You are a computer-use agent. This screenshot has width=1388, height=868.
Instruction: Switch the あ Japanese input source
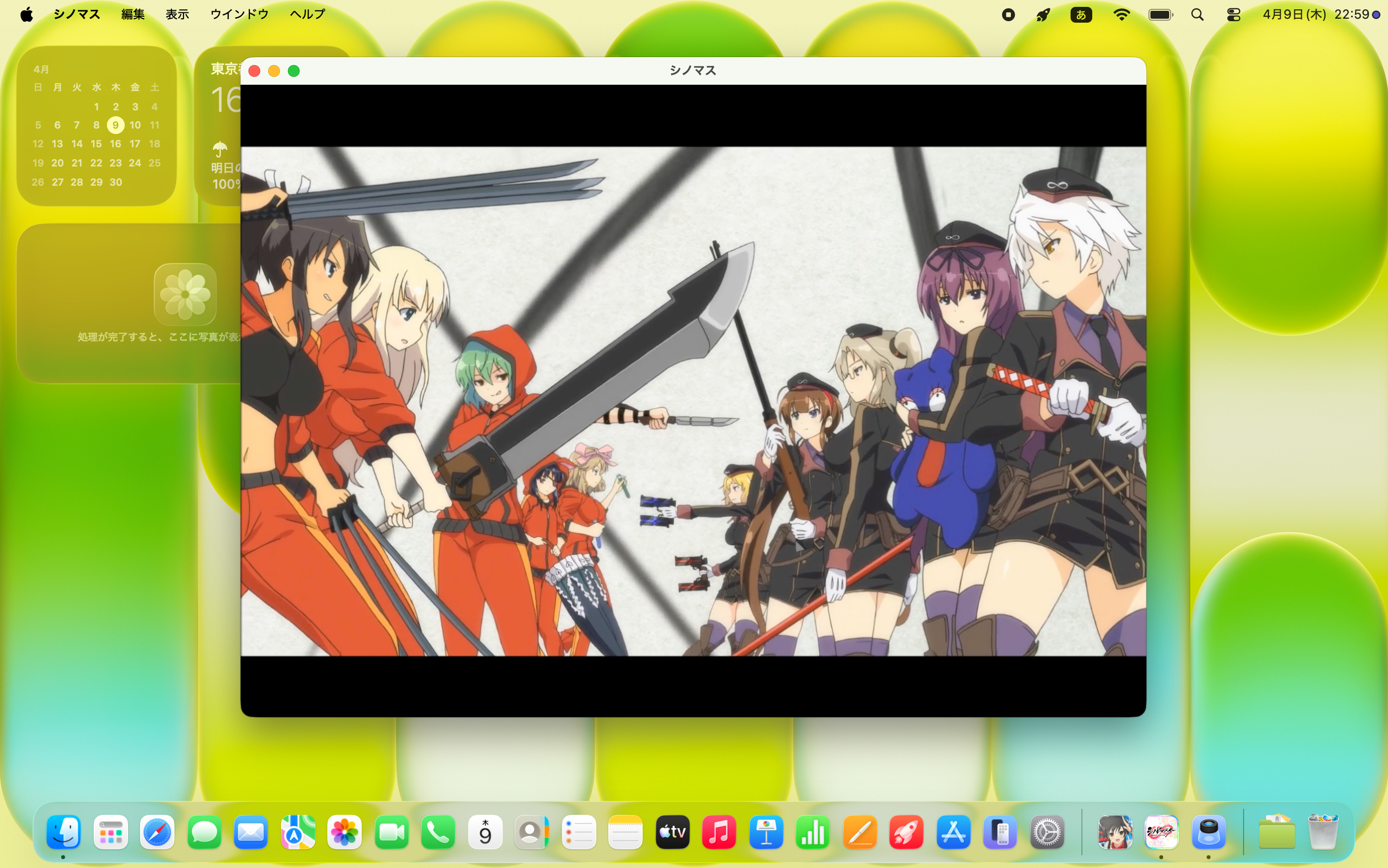tap(1081, 15)
